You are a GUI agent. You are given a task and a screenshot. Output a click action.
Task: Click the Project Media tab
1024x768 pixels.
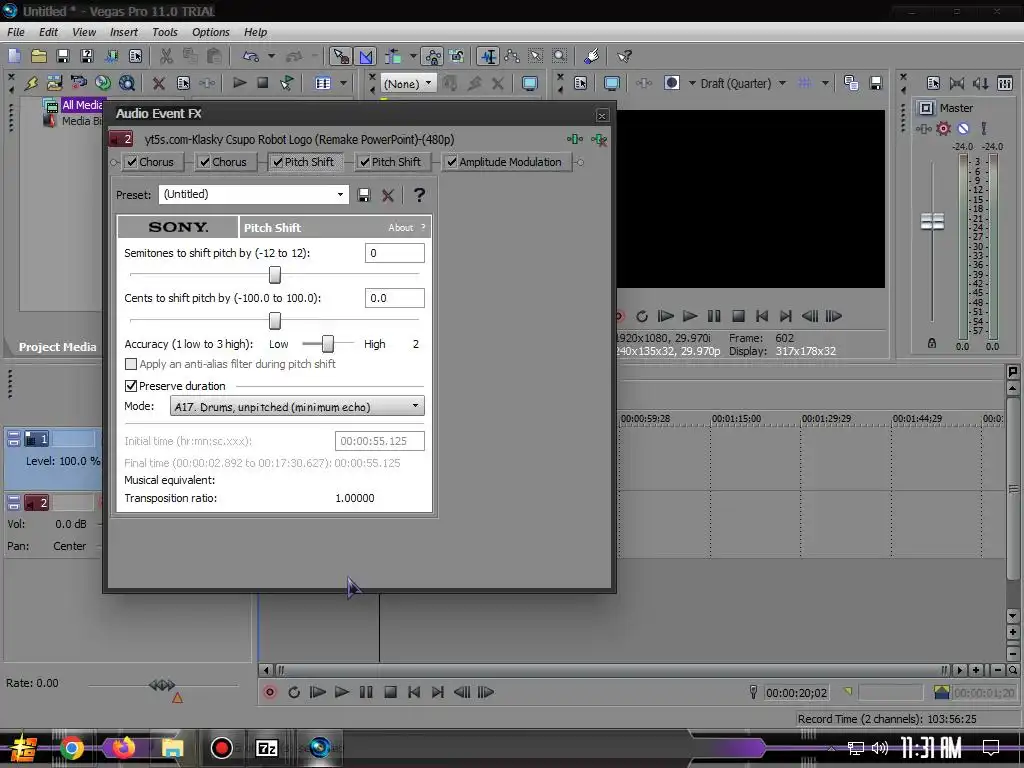point(57,347)
